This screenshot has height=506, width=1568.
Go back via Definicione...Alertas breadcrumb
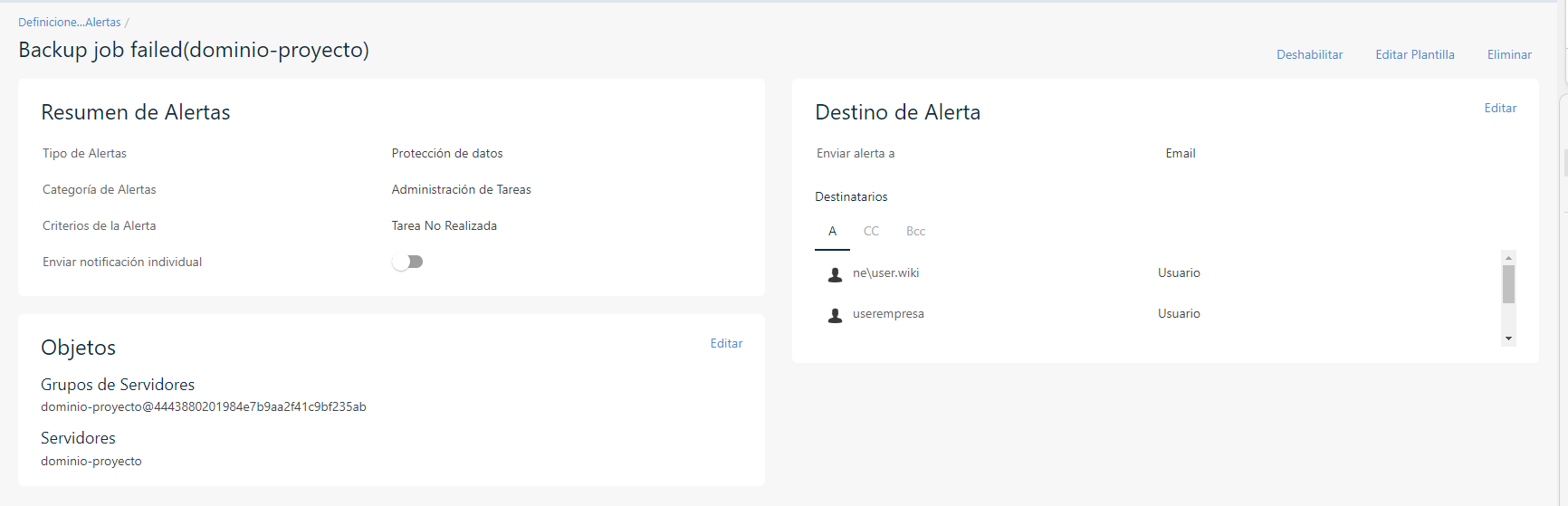pyautogui.click(x=70, y=23)
